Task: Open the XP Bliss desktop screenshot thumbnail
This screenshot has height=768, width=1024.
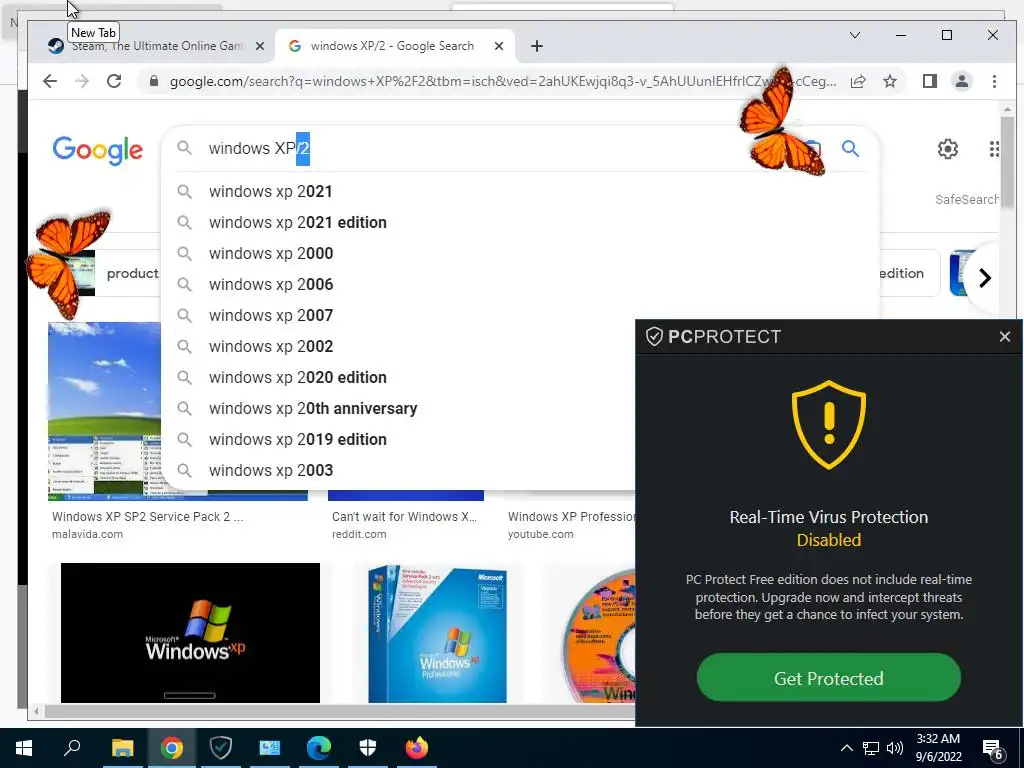Action: coord(104,411)
